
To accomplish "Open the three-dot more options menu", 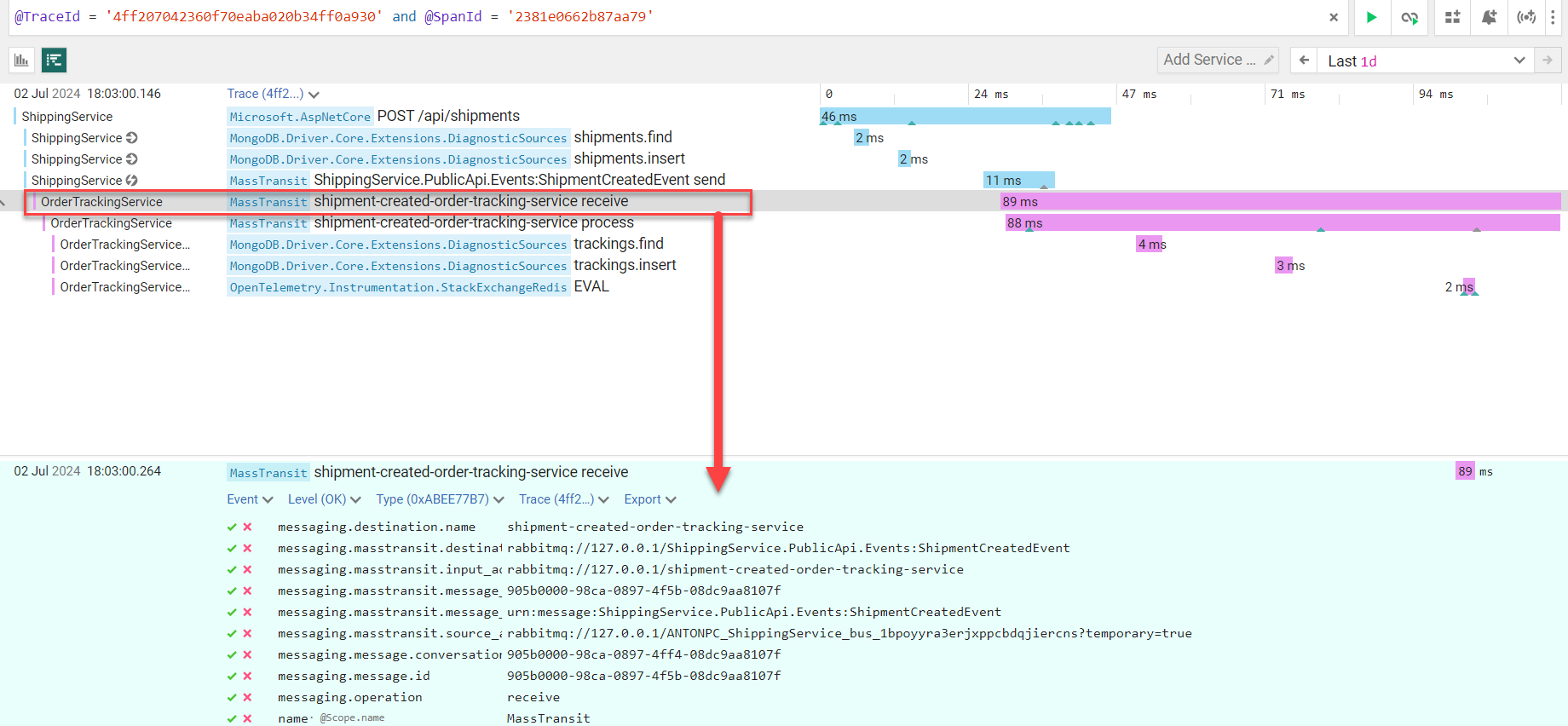I will [1553, 17].
